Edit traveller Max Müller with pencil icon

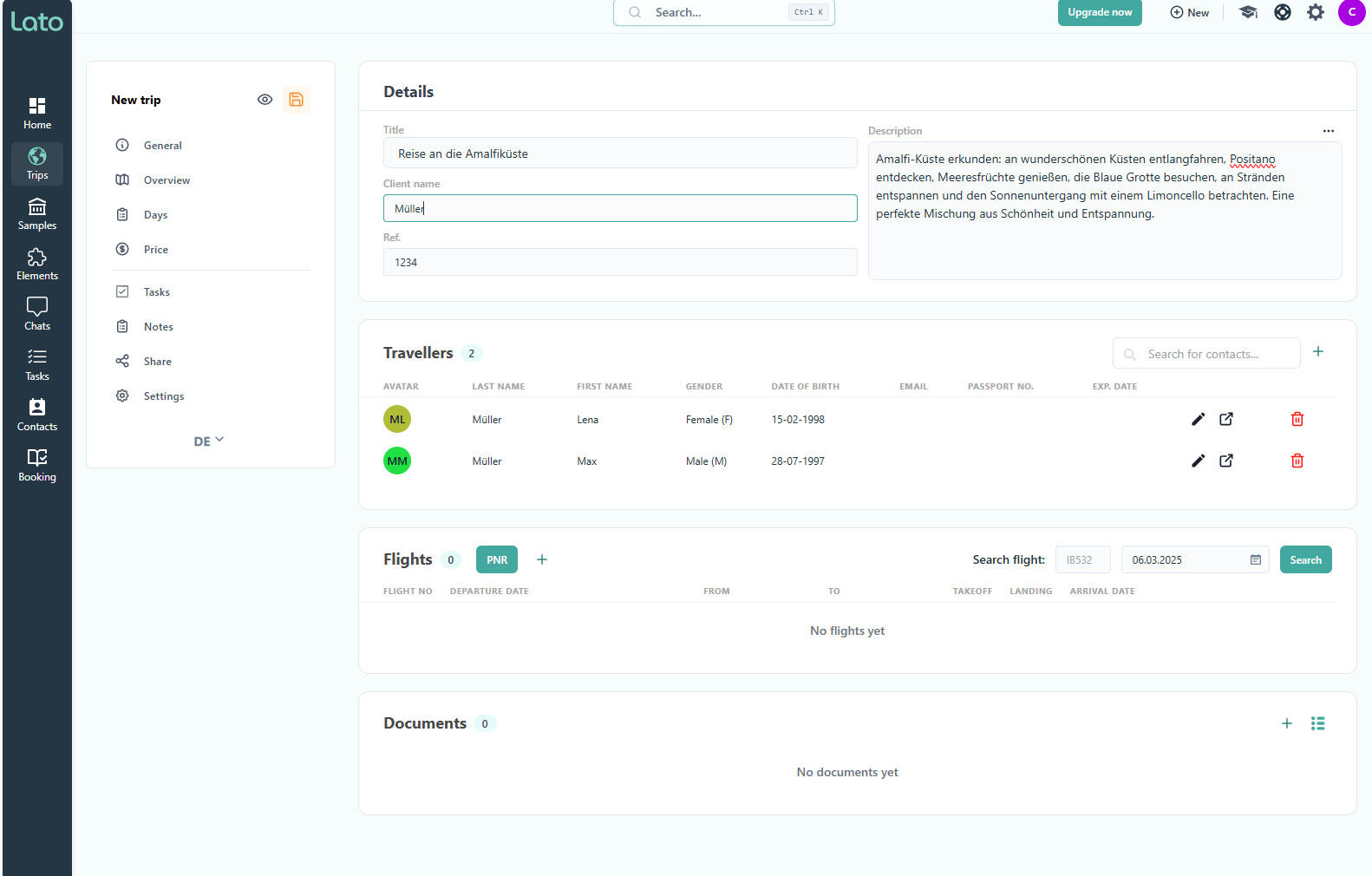[x=1198, y=461]
